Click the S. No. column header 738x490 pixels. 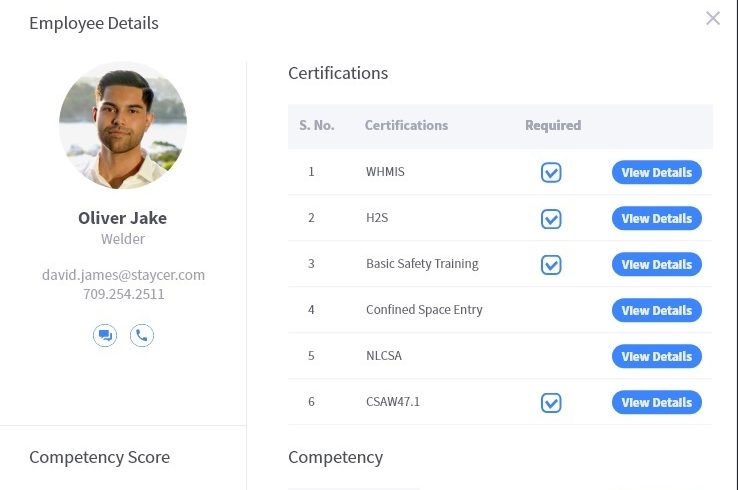click(x=316, y=126)
